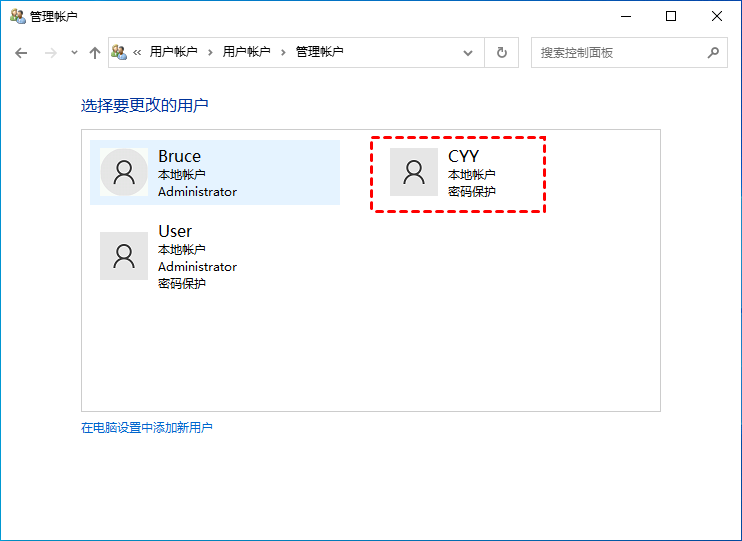Click the address bar user accounts icon
Image resolution: width=742 pixels, height=541 pixels.
(x=120, y=53)
